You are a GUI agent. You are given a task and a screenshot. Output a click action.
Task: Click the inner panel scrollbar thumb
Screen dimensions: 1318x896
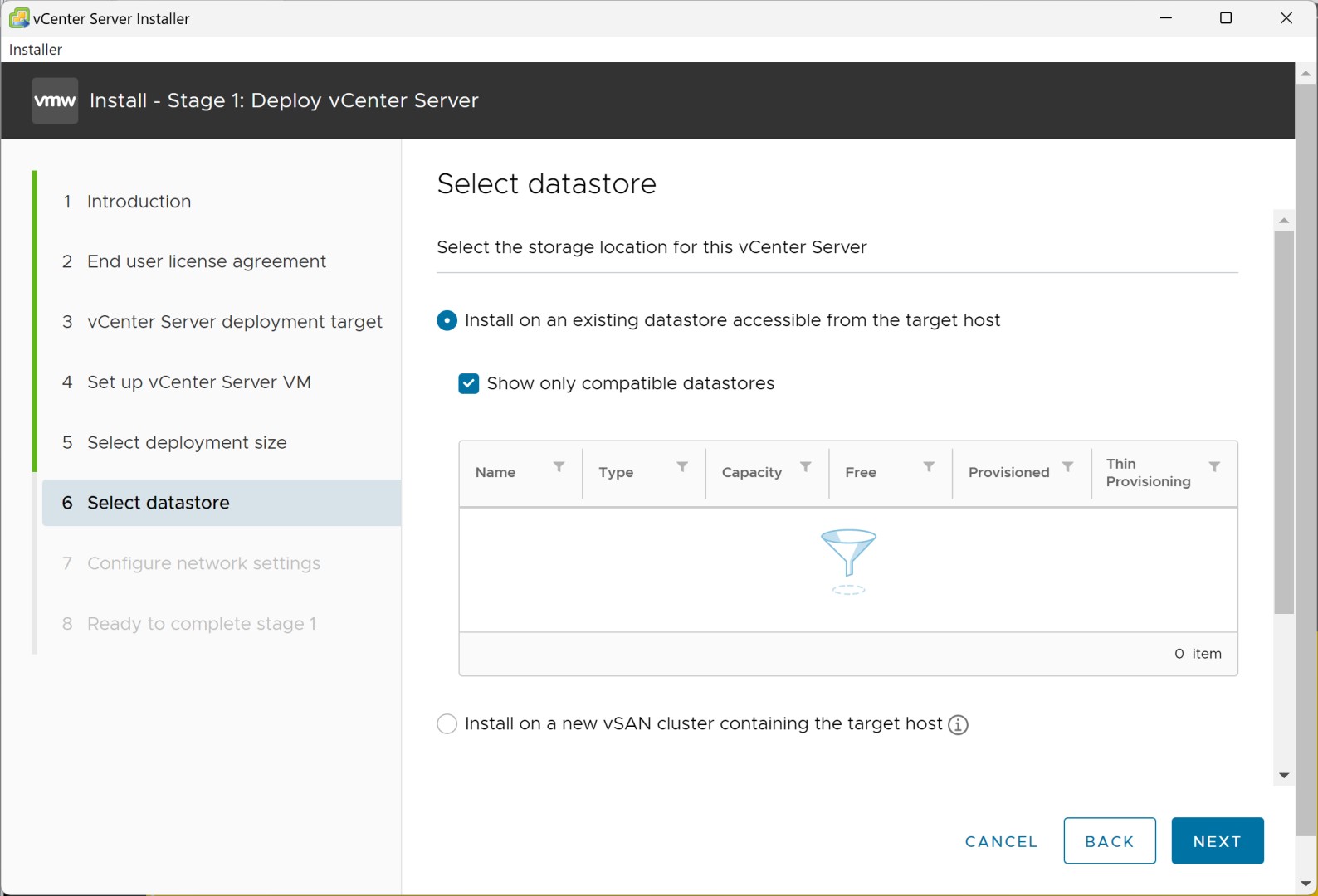click(x=1284, y=422)
